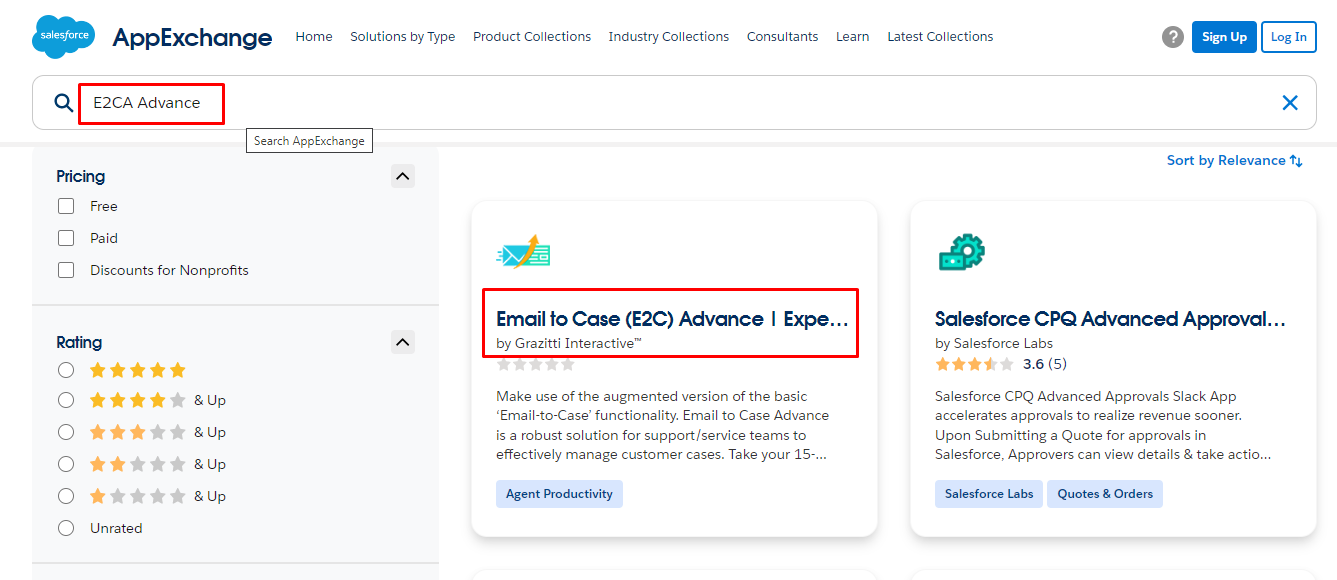Click the Salesforce cloud logo
This screenshot has height=580, width=1337.
64,37
